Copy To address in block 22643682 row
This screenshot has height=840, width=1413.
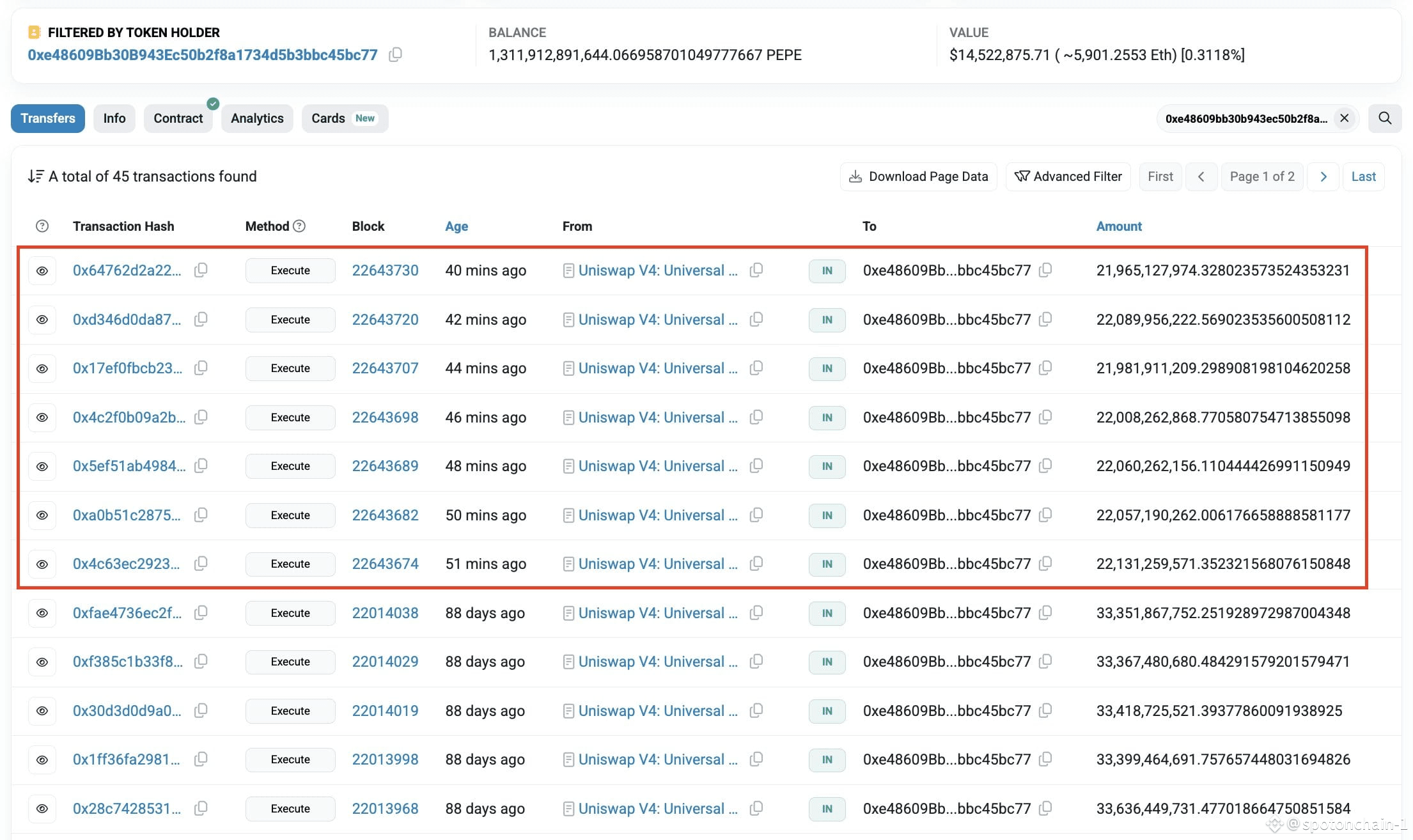(1045, 515)
